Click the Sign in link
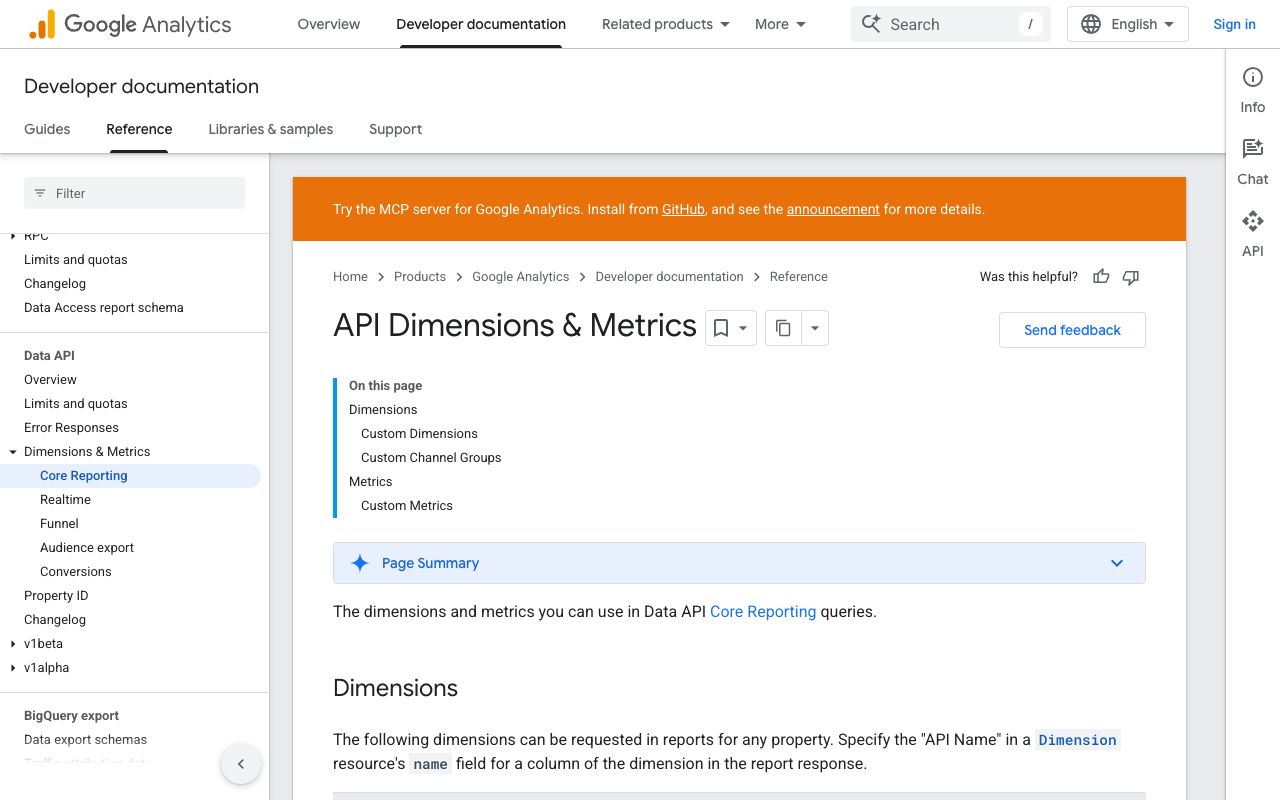The image size is (1280, 800). [x=1234, y=24]
